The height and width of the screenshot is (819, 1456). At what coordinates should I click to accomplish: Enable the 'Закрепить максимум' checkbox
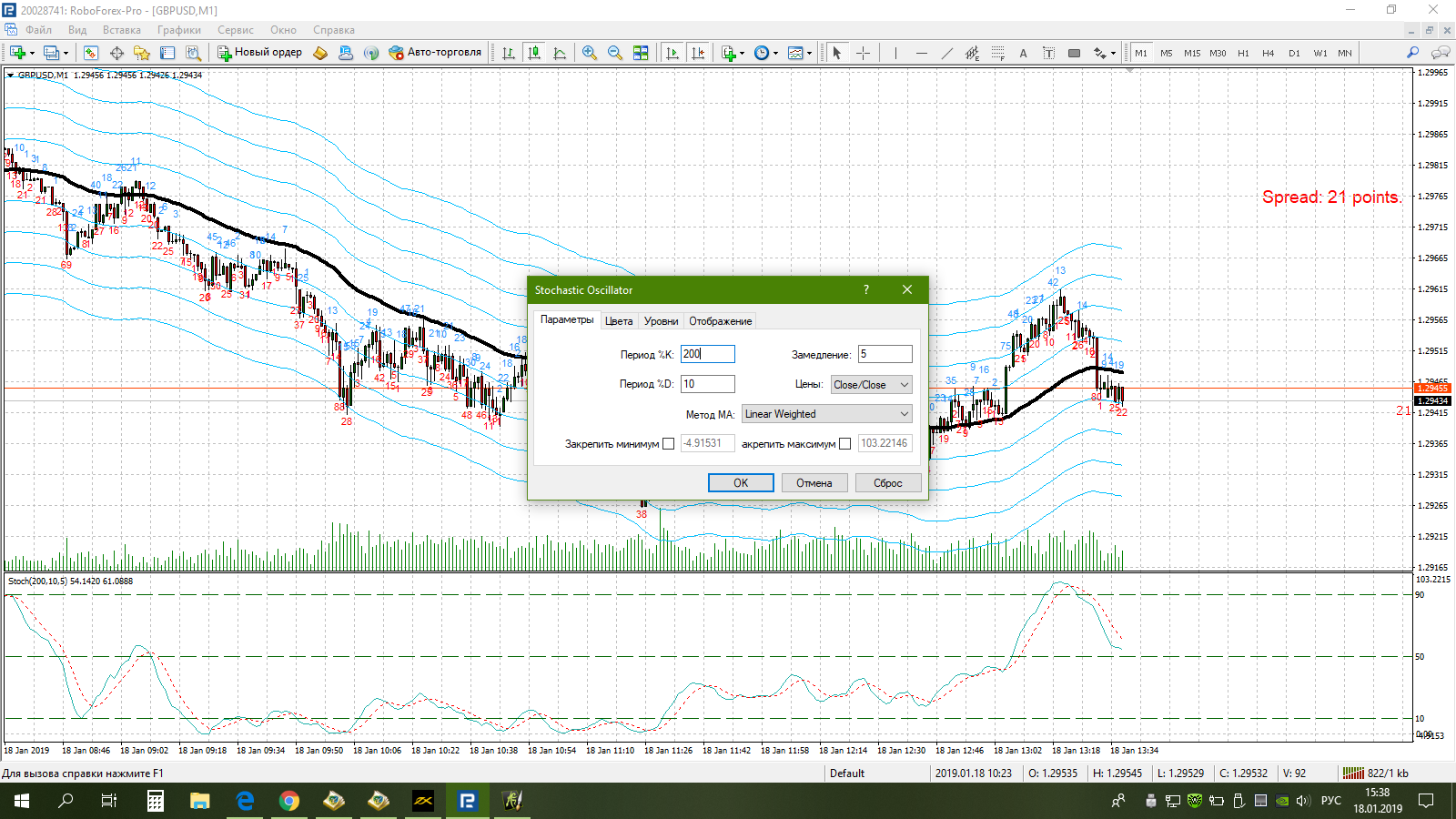[x=845, y=444]
